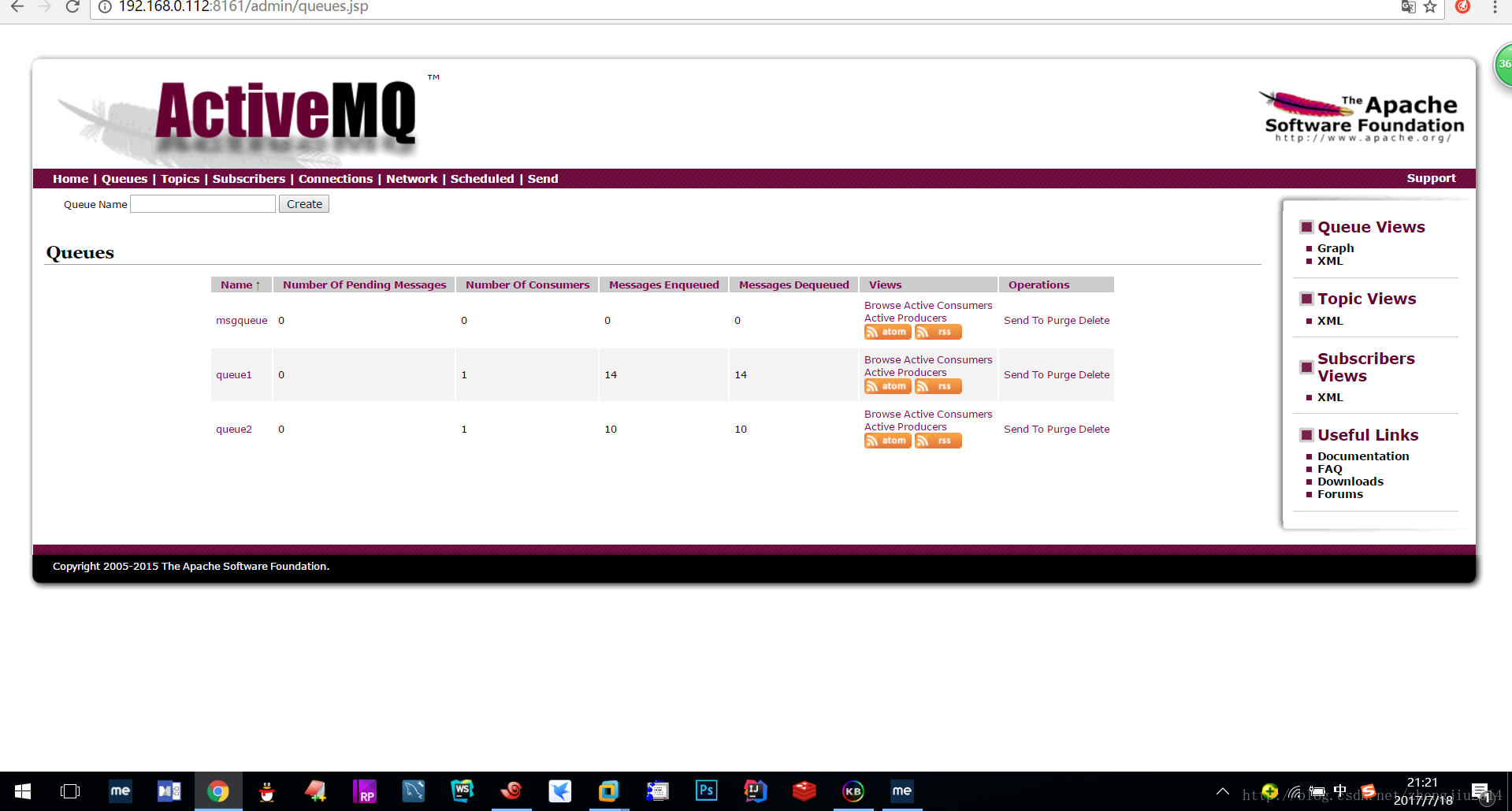Image resolution: width=1512 pixels, height=811 pixels.
Task: Open Graph under Queue Views
Action: tap(1336, 248)
